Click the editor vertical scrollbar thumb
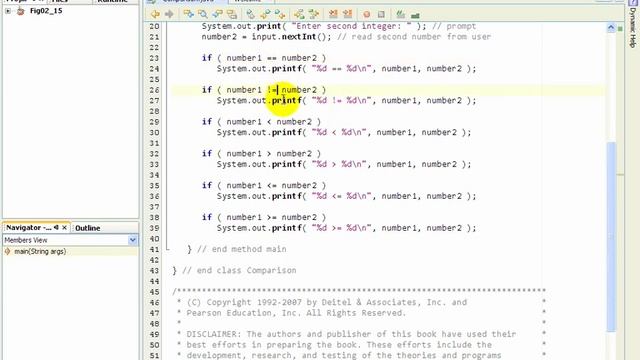 click(x=611, y=237)
